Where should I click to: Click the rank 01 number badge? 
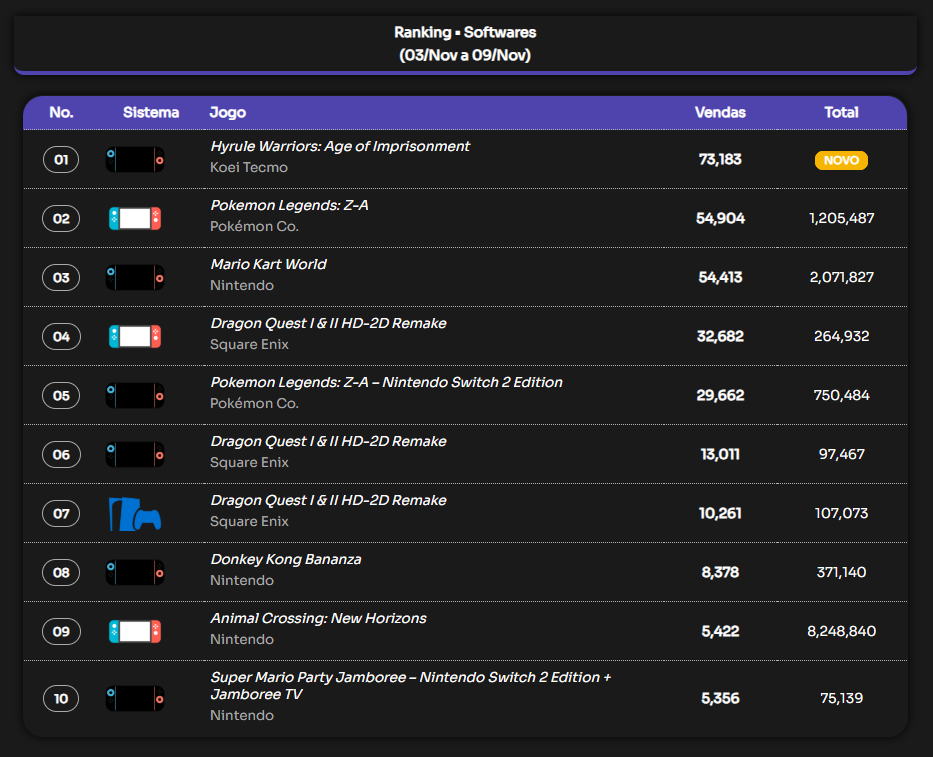(x=61, y=159)
